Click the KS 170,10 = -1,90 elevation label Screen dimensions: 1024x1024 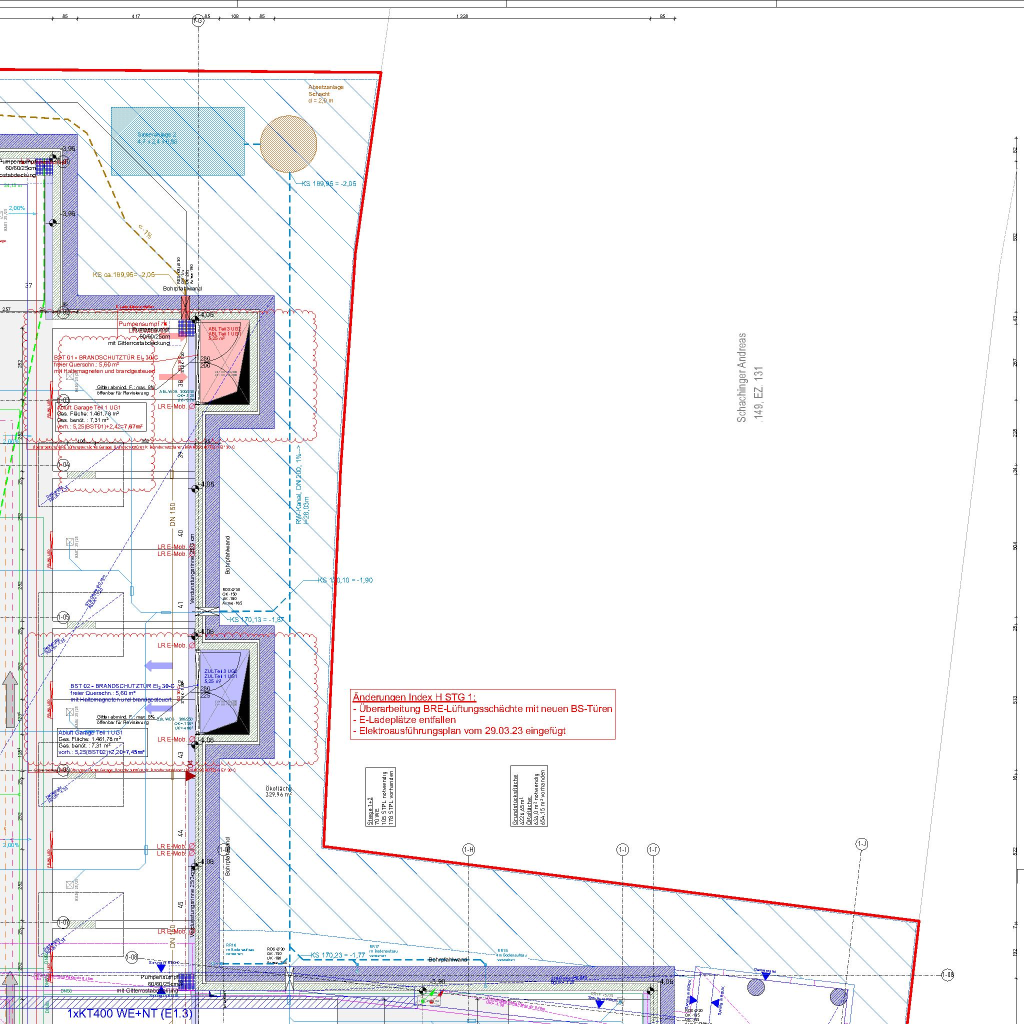345,580
